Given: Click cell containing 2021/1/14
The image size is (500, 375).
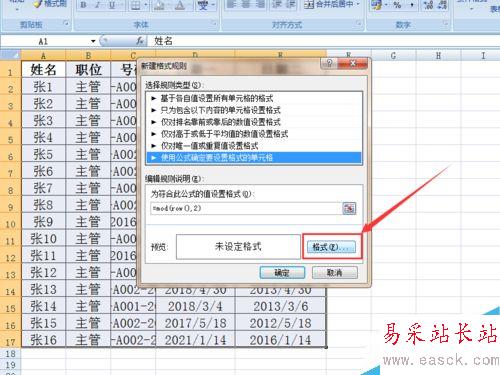Looking at the screenshot, I should 195,340.
